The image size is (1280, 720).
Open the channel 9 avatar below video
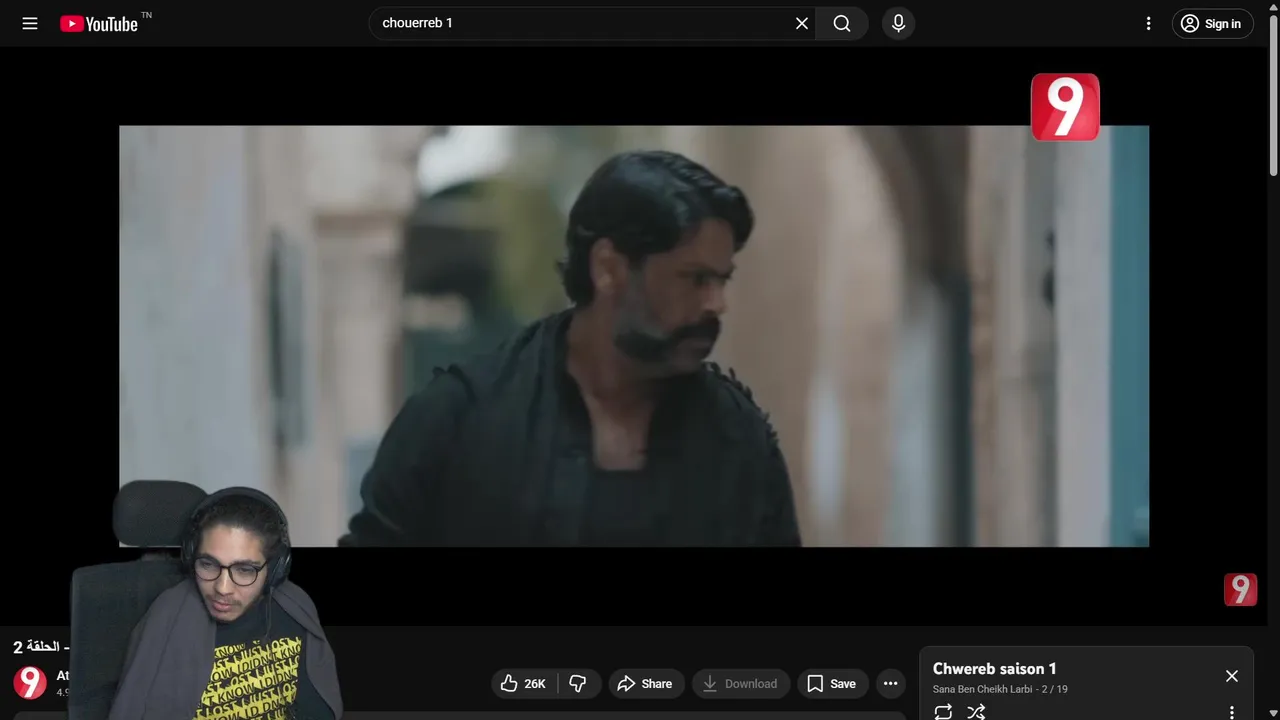pos(30,683)
